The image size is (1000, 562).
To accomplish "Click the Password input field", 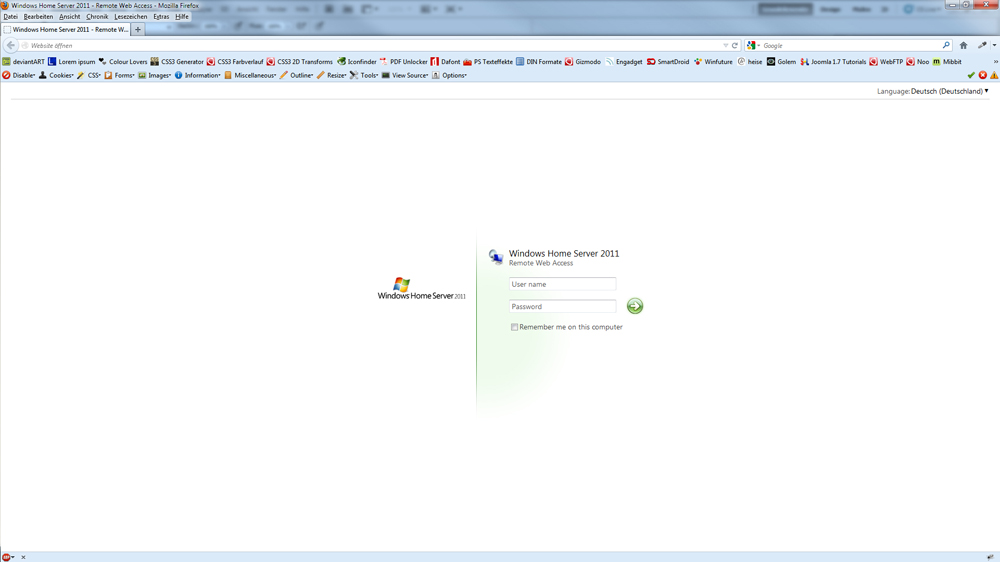I will click(562, 306).
